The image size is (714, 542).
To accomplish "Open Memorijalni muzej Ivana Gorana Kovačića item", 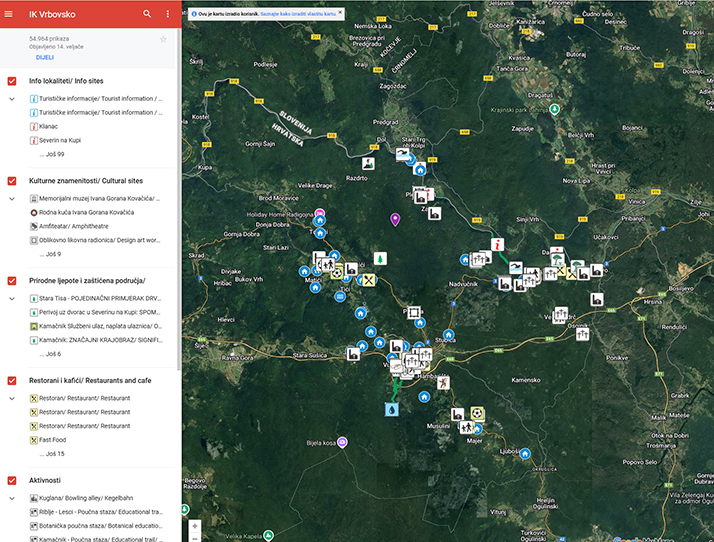I will pyautogui.click(x=97, y=199).
